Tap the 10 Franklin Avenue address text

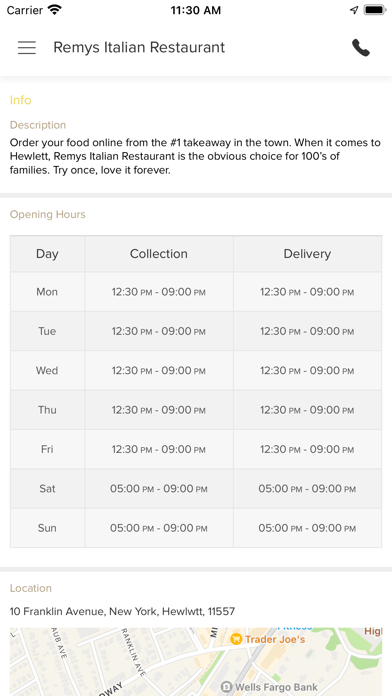point(122,612)
